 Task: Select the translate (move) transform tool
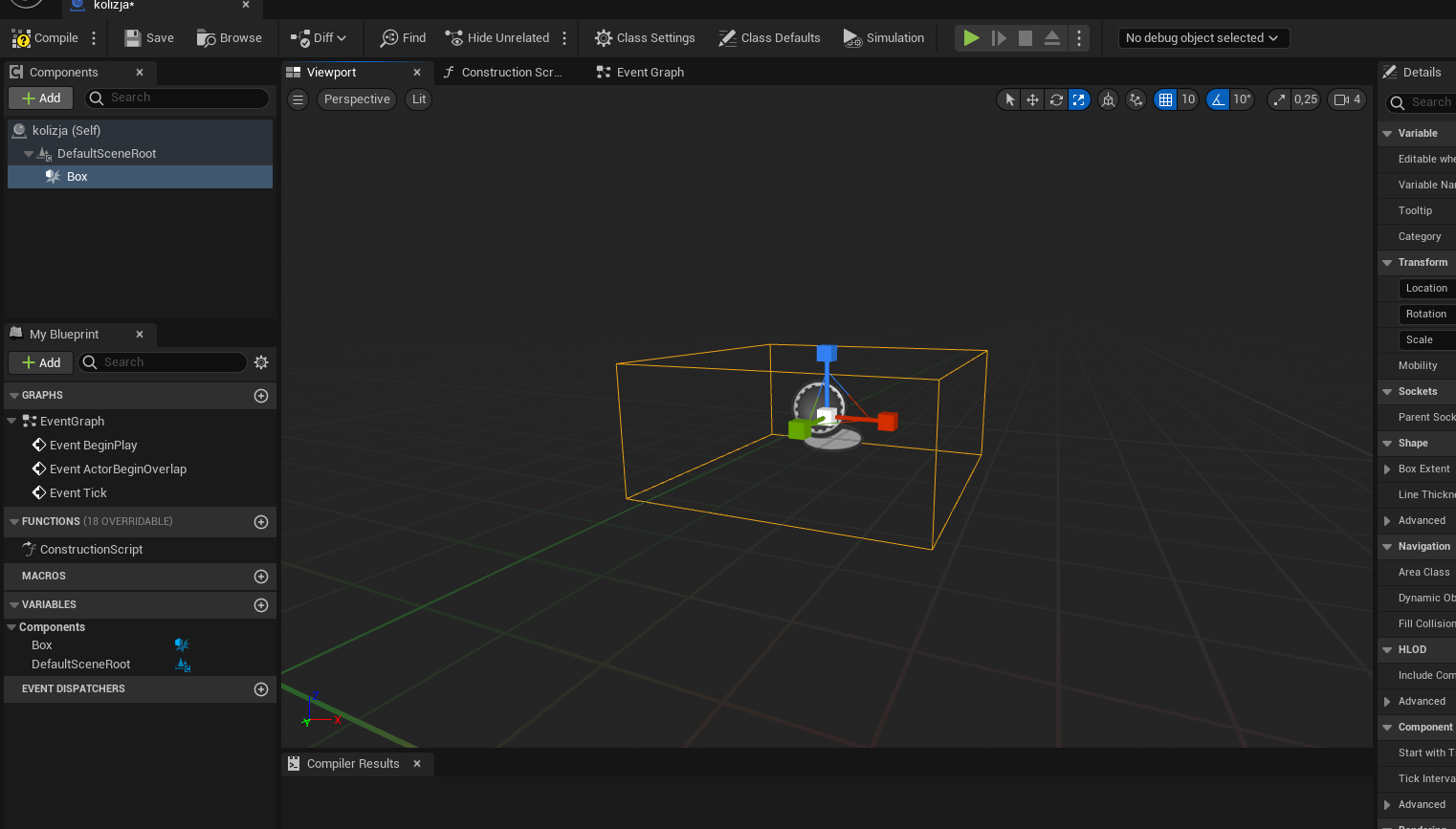coord(1032,99)
